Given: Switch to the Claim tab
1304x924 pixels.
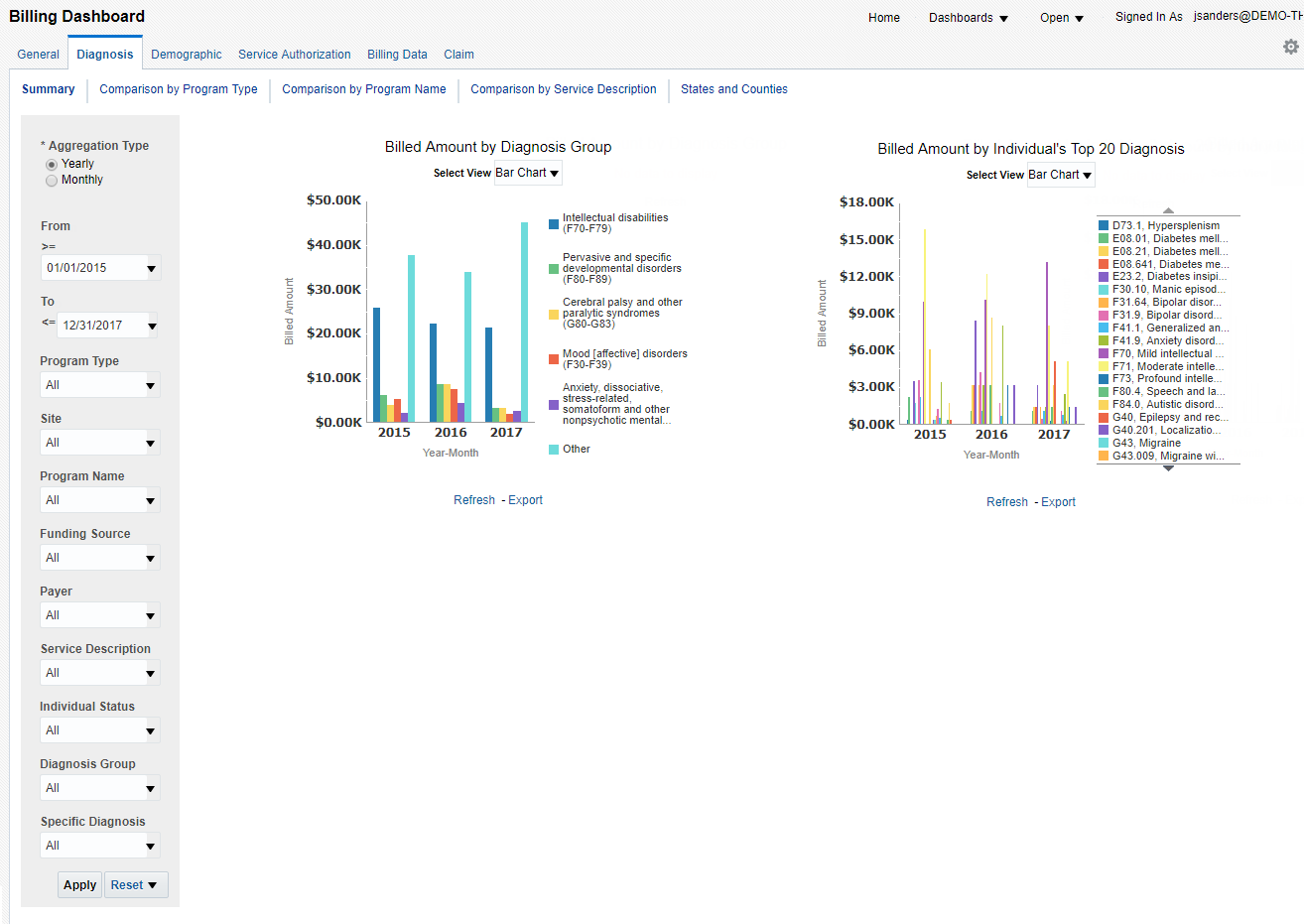Looking at the screenshot, I should [x=458, y=55].
